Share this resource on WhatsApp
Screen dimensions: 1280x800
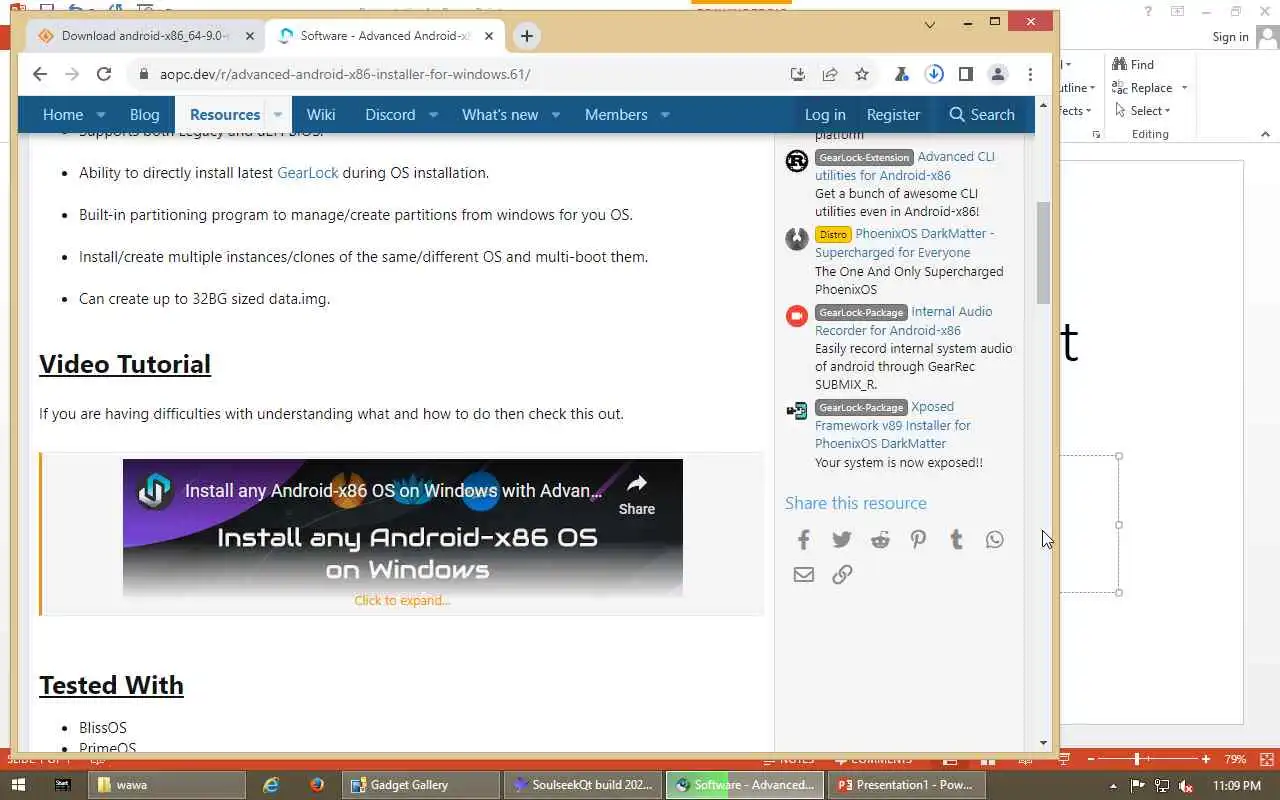(x=994, y=540)
